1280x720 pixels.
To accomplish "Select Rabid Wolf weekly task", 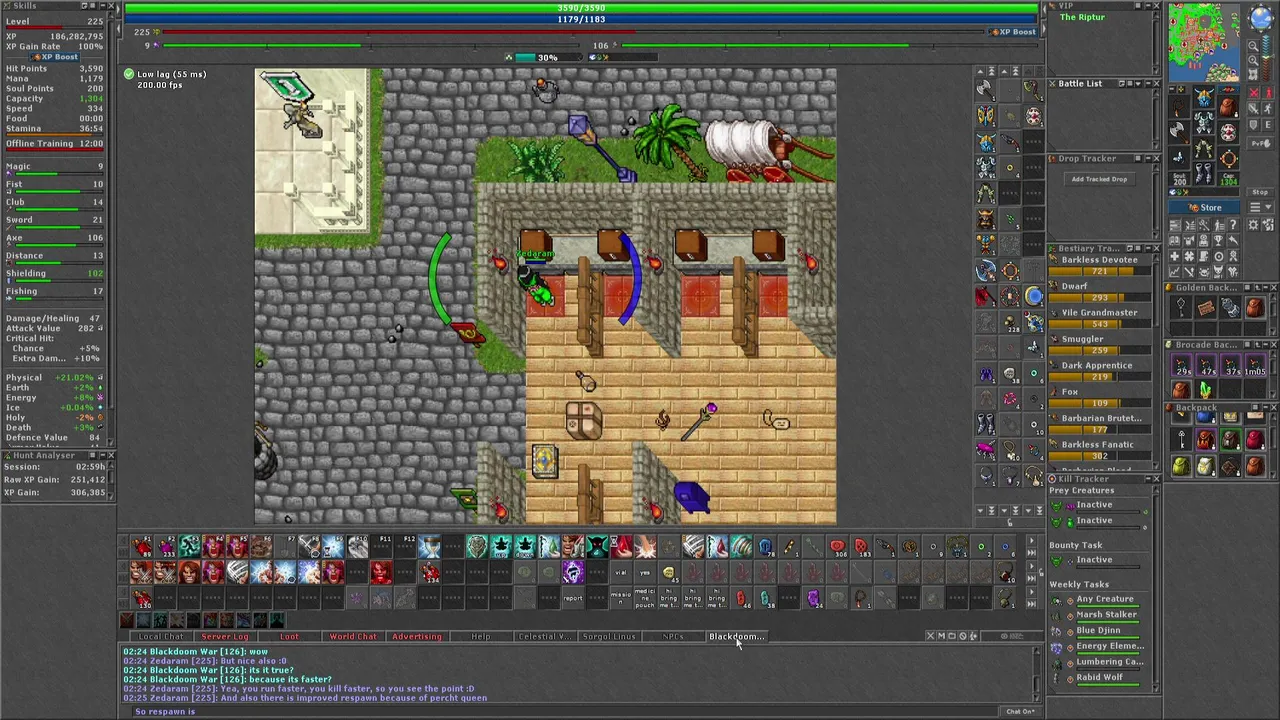I will coord(1099,678).
